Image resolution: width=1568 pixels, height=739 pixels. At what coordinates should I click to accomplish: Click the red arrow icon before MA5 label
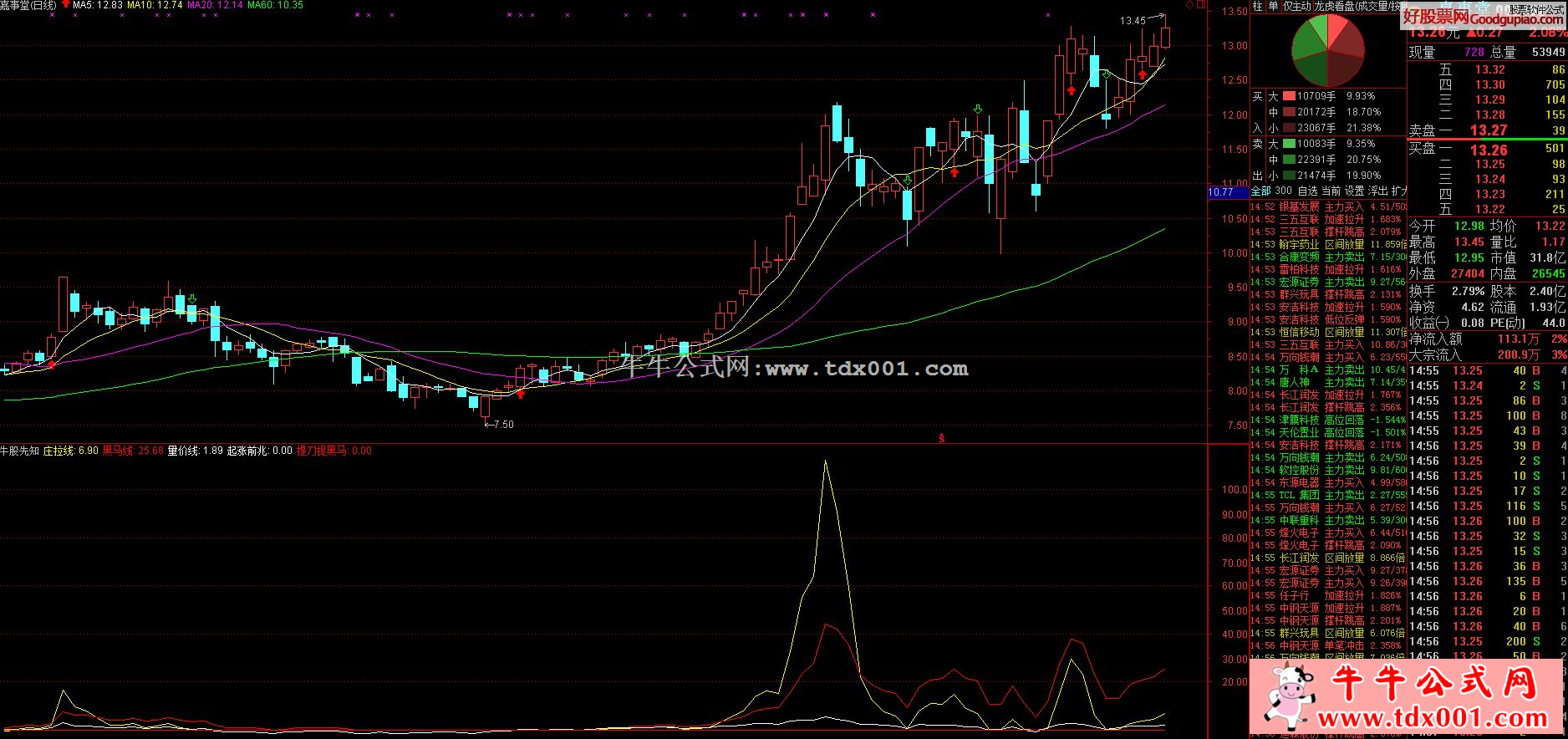coord(66,5)
